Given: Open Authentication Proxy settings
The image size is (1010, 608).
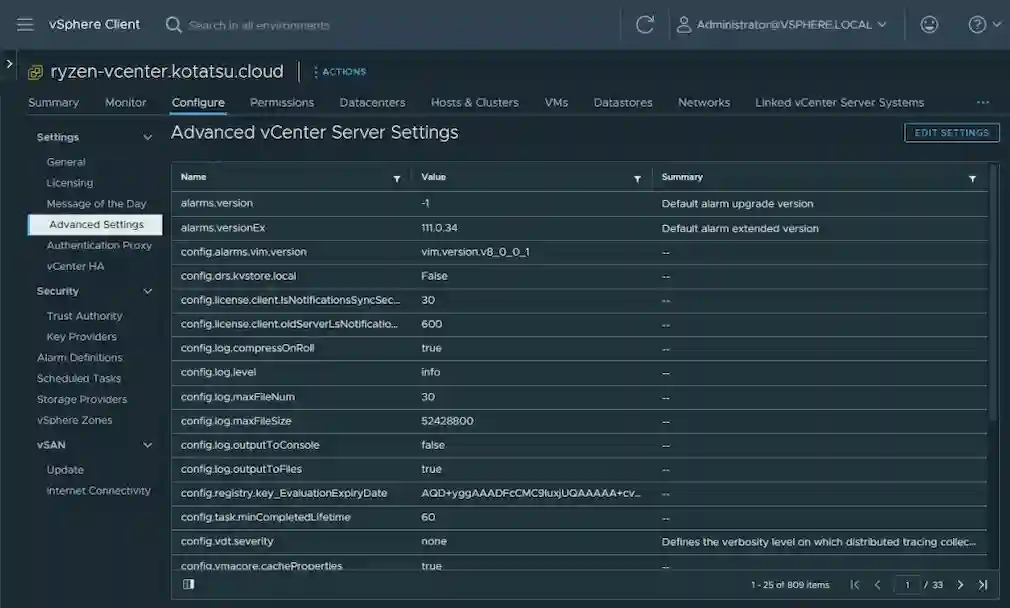Looking at the screenshot, I should click(x=99, y=245).
